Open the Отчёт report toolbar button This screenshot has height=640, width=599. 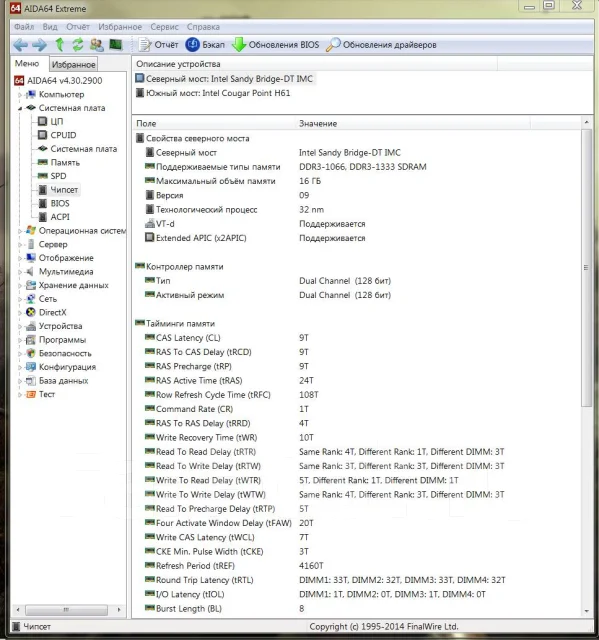point(158,44)
